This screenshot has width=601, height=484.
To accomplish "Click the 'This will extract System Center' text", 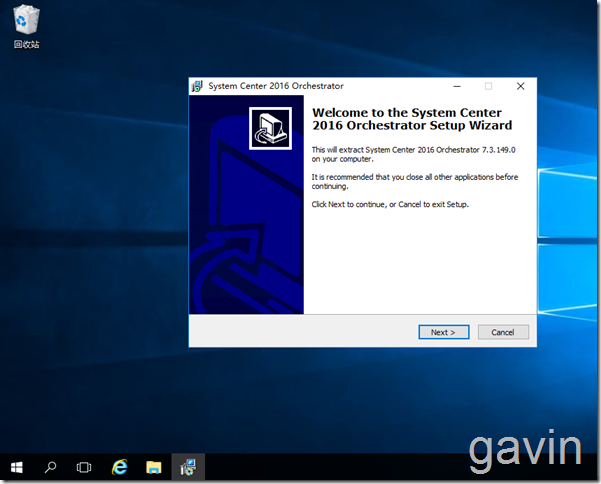I will click(414, 154).
